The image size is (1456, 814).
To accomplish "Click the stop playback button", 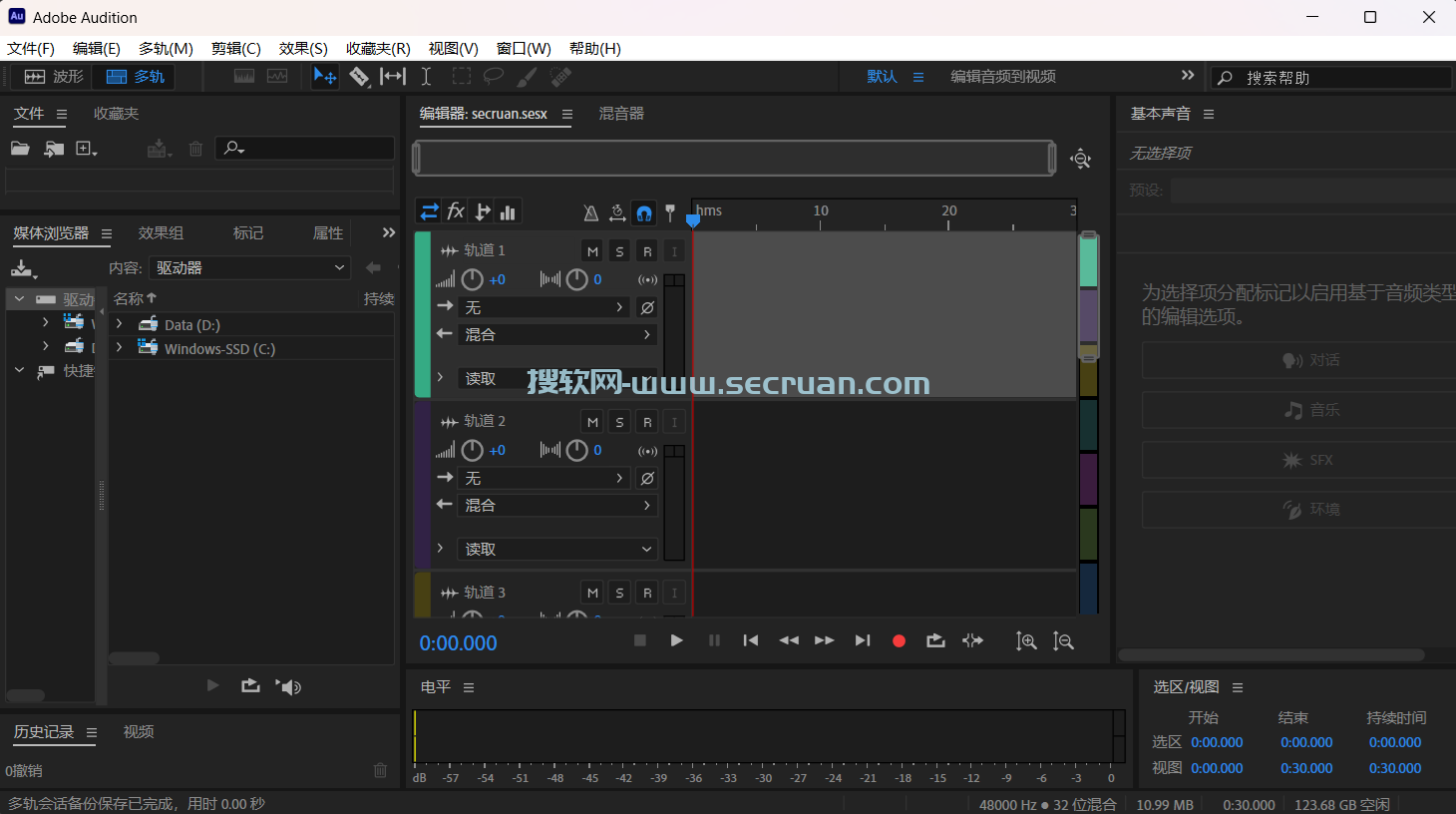I will point(640,640).
